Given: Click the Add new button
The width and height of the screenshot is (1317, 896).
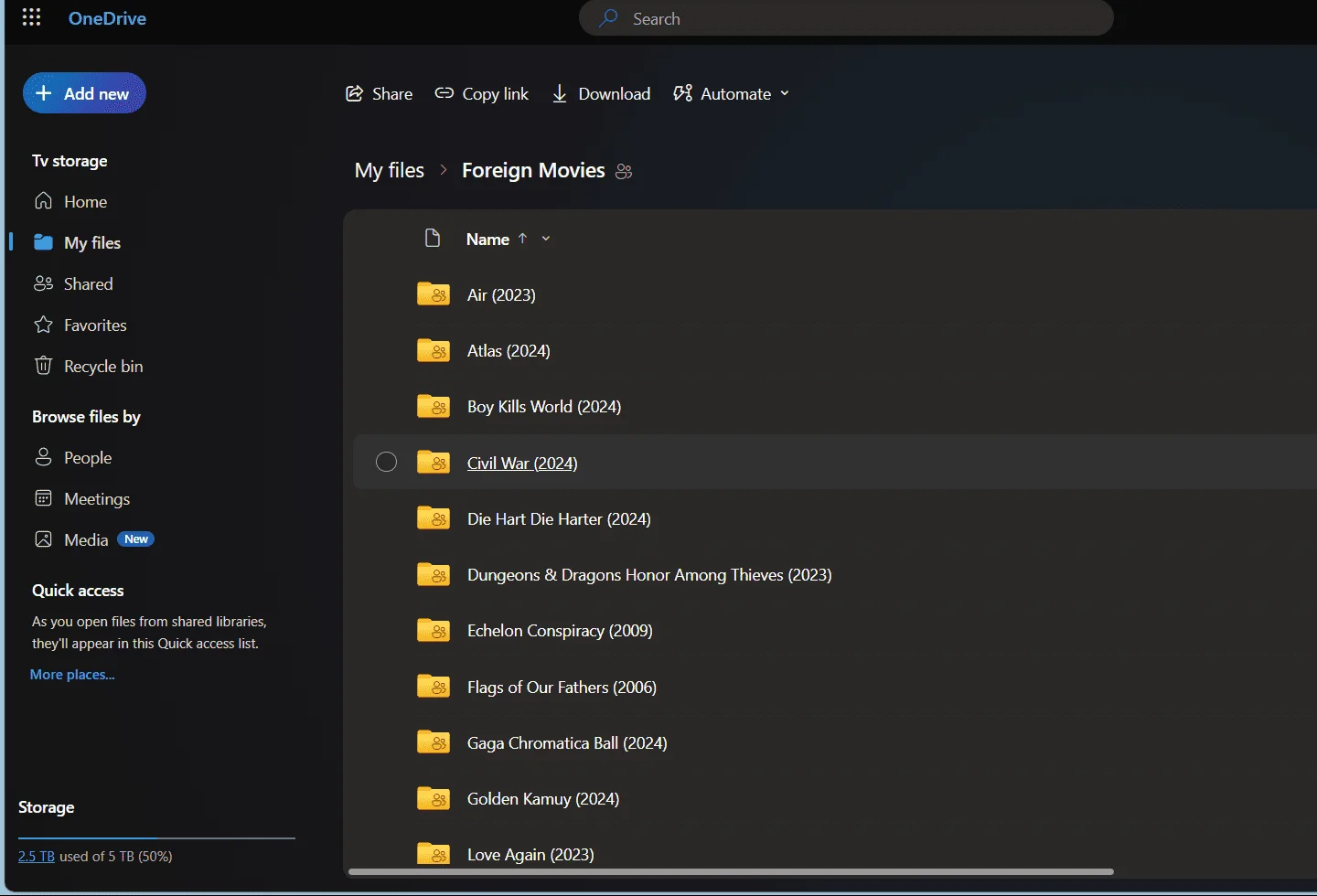Looking at the screenshot, I should tap(84, 93).
